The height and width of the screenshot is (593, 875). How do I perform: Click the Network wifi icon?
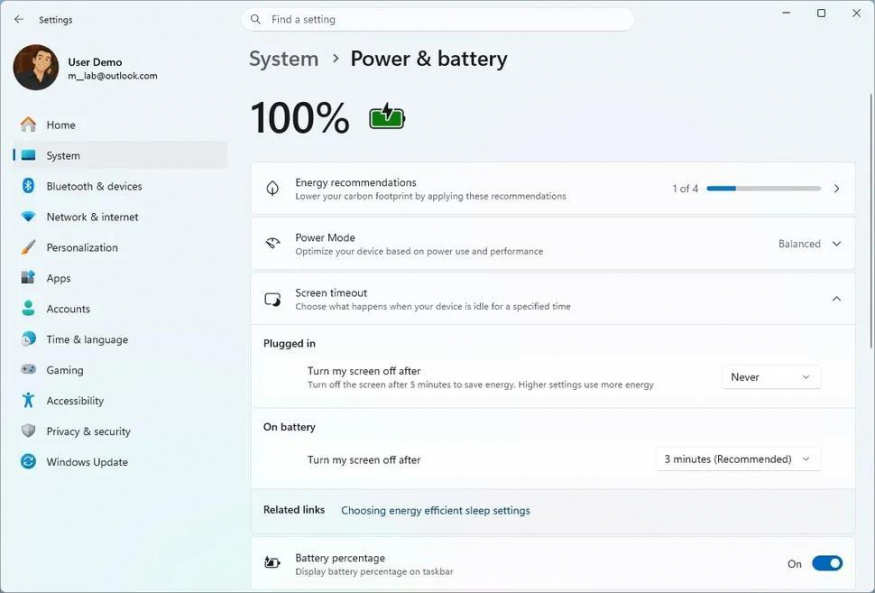click(28, 216)
